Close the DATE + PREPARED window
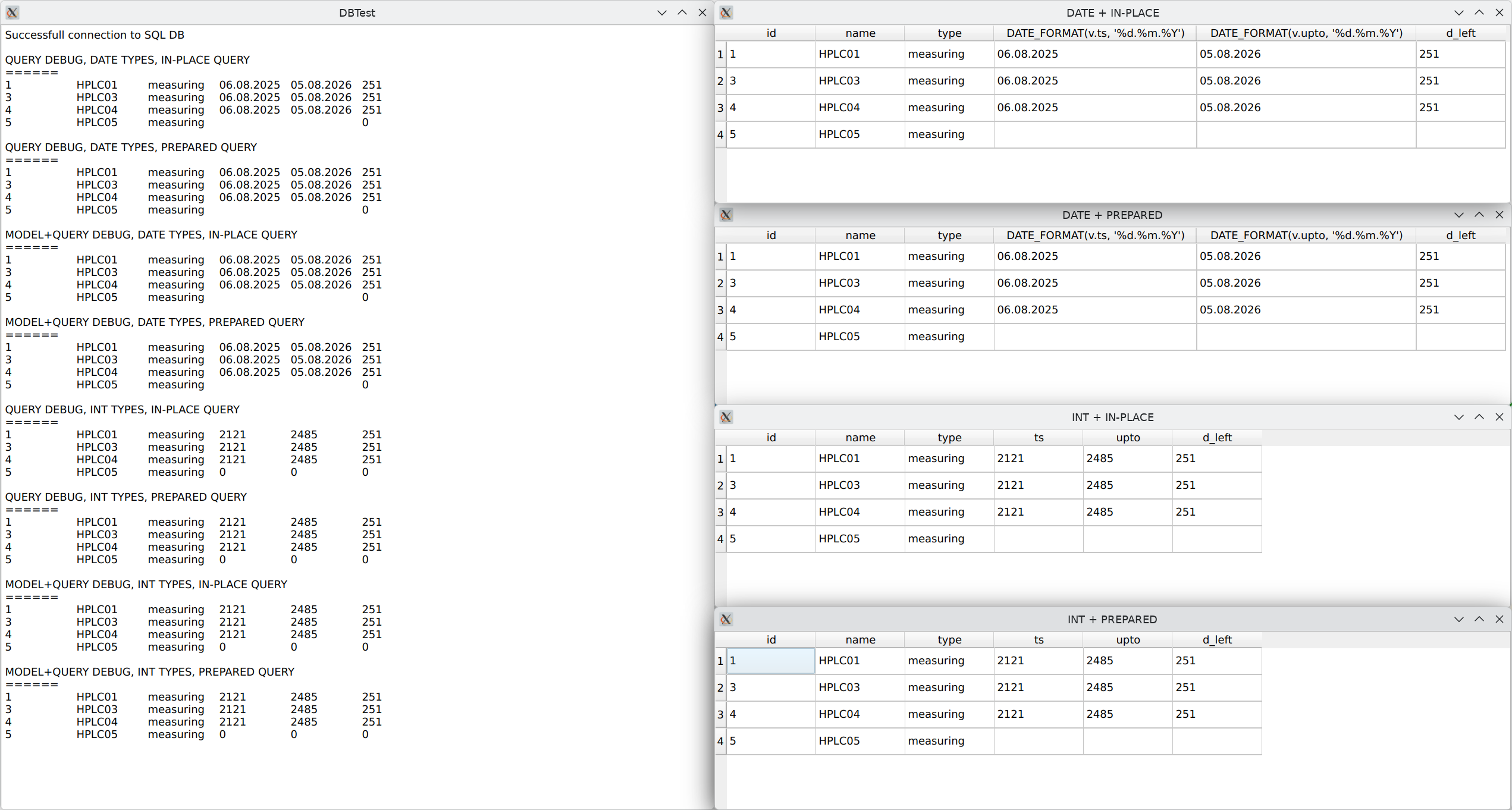The width and height of the screenshot is (1512, 810). [1499, 215]
